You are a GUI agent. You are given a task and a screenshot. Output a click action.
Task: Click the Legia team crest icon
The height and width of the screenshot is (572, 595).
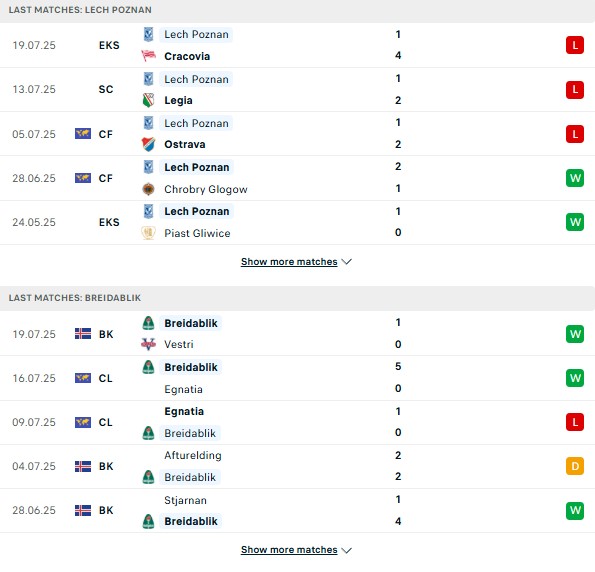pos(148,100)
